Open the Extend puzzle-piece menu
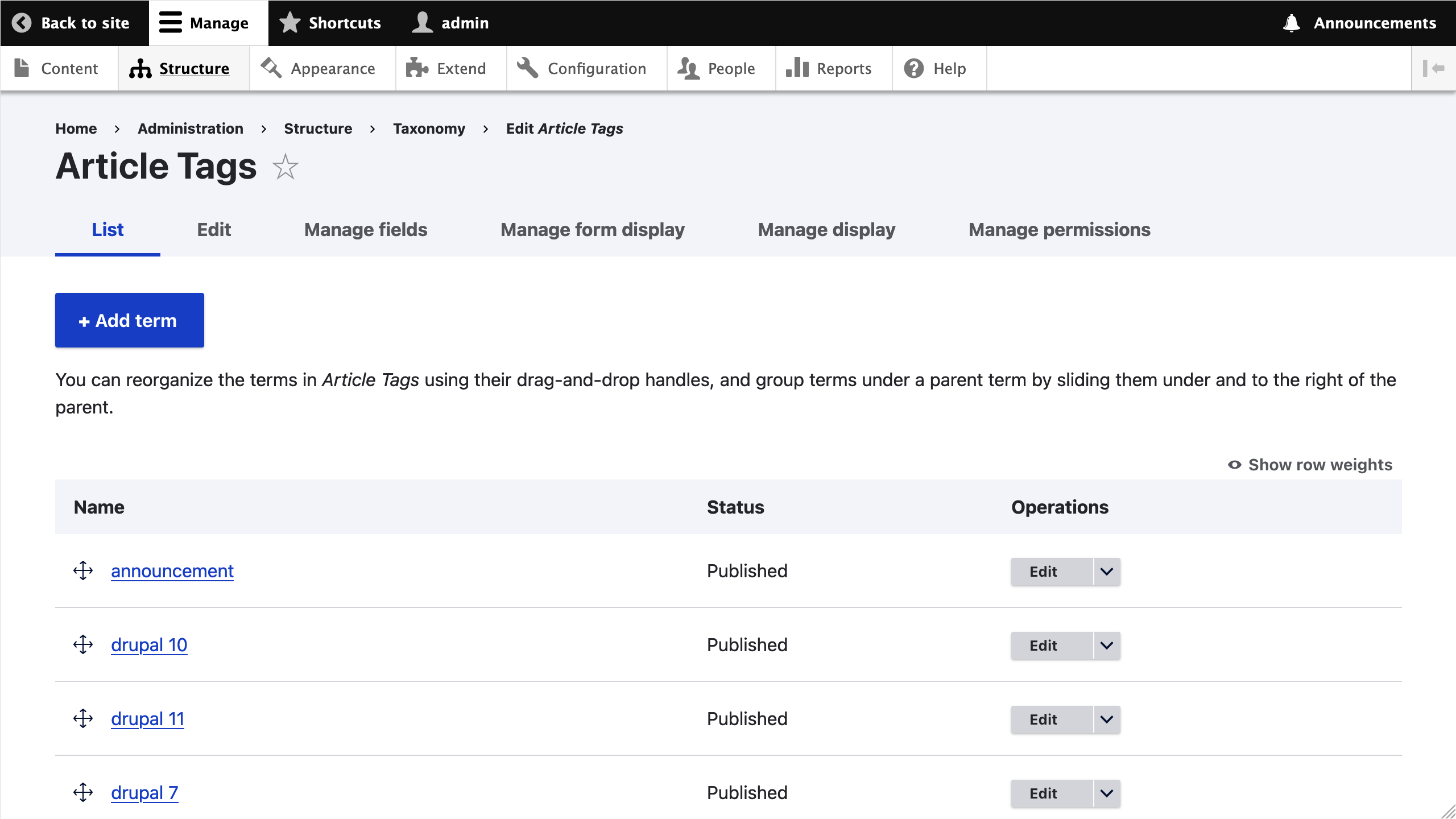The height and width of the screenshot is (819, 1456). (446, 68)
